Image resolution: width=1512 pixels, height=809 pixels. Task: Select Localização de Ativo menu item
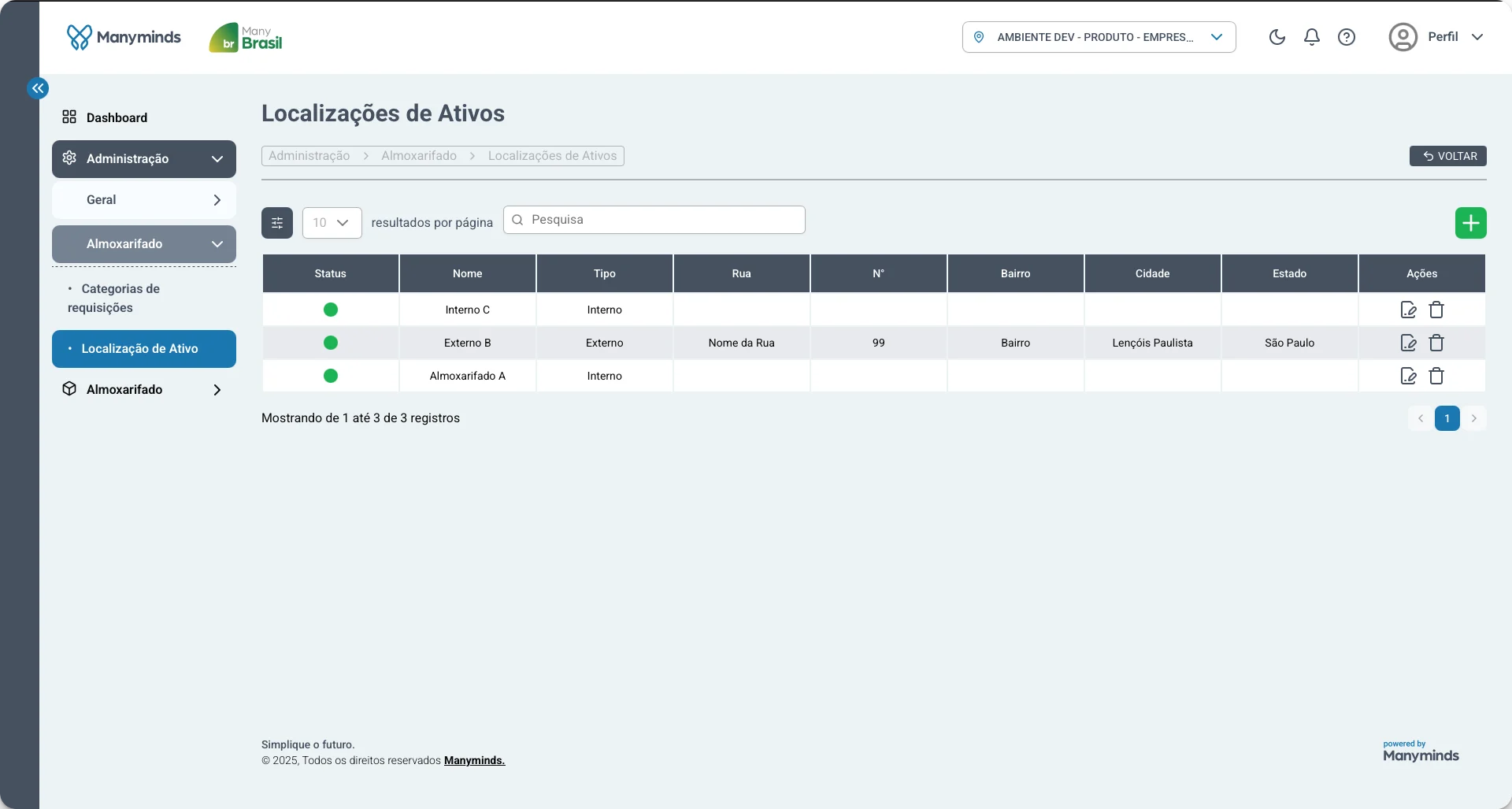click(144, 349)
